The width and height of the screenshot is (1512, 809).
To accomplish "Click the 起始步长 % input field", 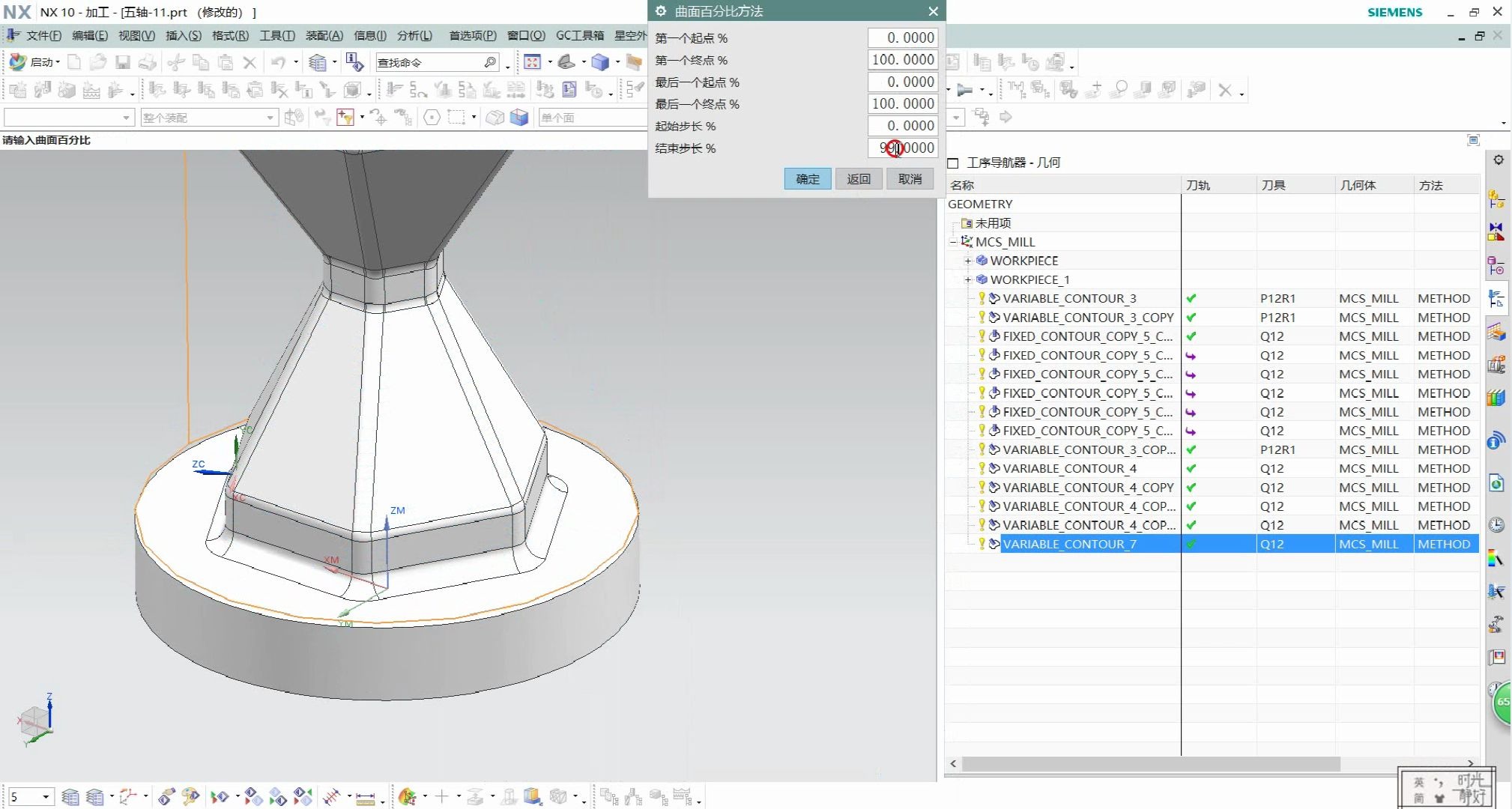I will click(902, 126).
